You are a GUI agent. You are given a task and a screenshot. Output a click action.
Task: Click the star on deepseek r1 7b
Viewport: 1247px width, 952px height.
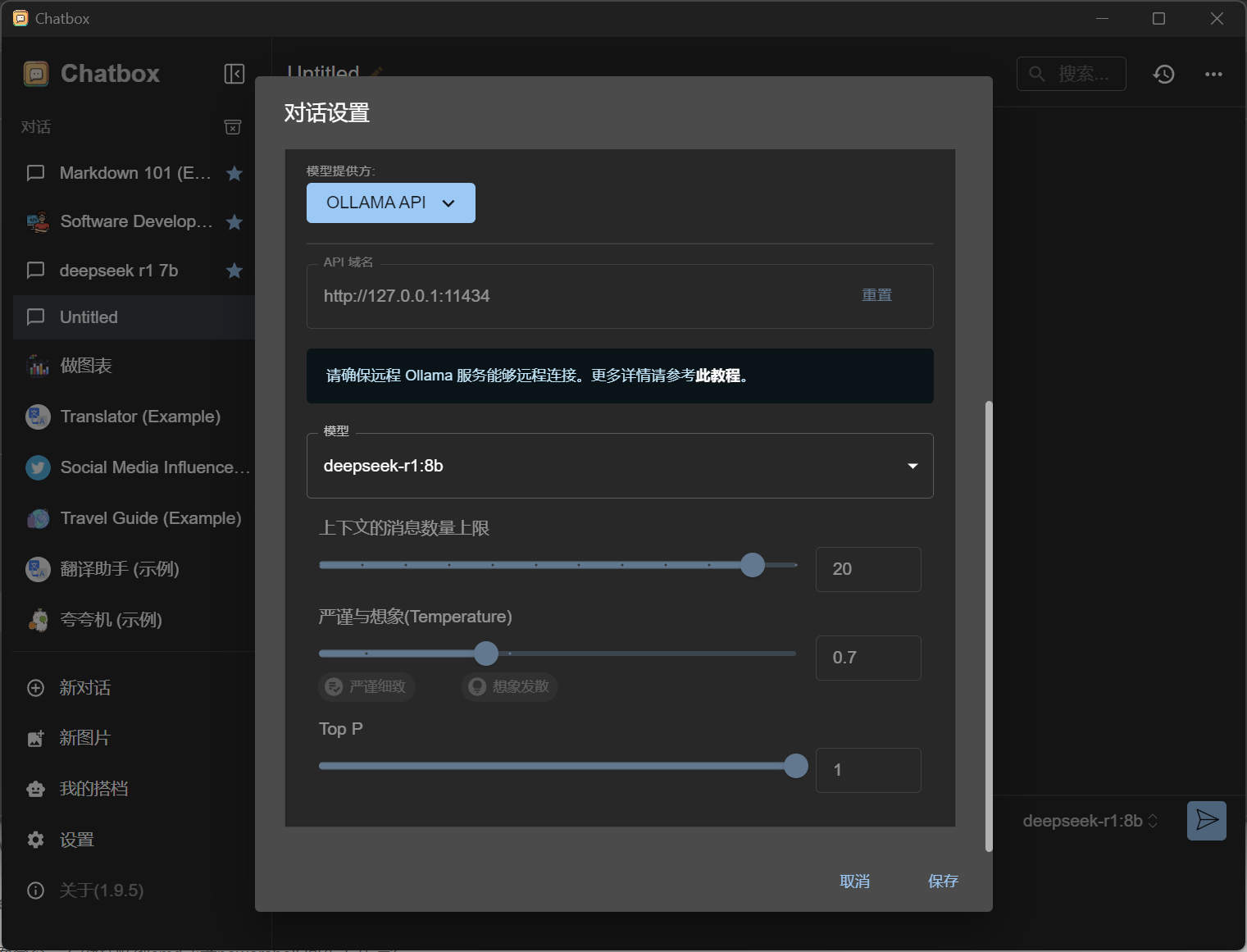234,271
